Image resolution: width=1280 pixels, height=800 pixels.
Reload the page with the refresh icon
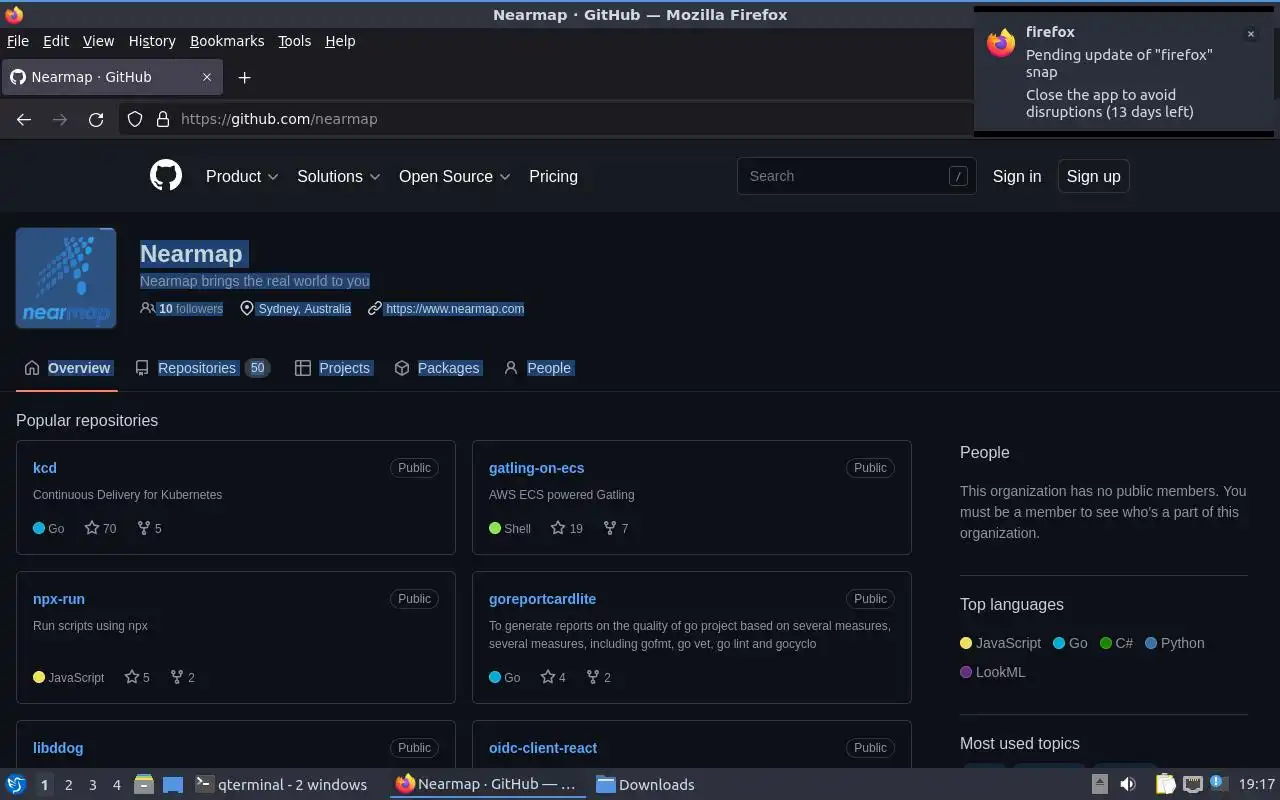pos(96,119)
